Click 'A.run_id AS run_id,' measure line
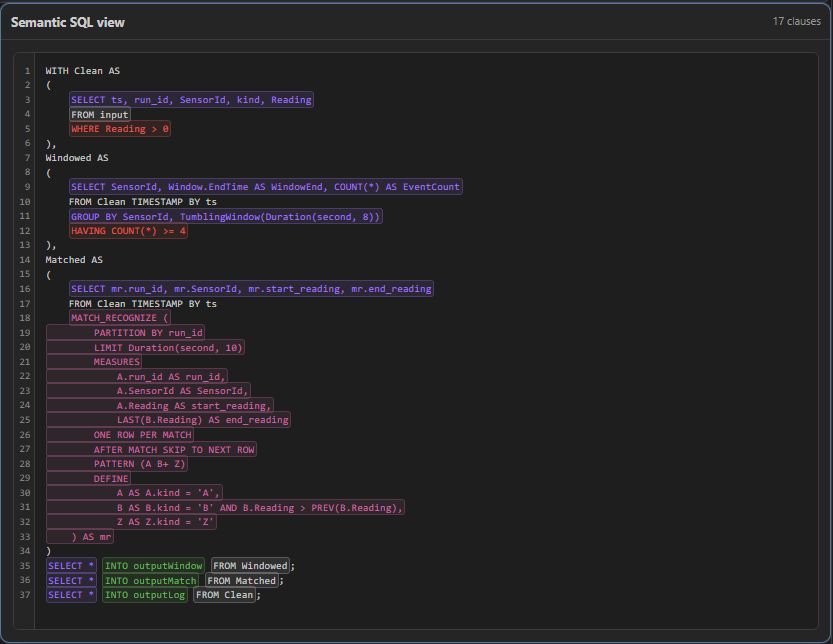 (x=137, y=377)
